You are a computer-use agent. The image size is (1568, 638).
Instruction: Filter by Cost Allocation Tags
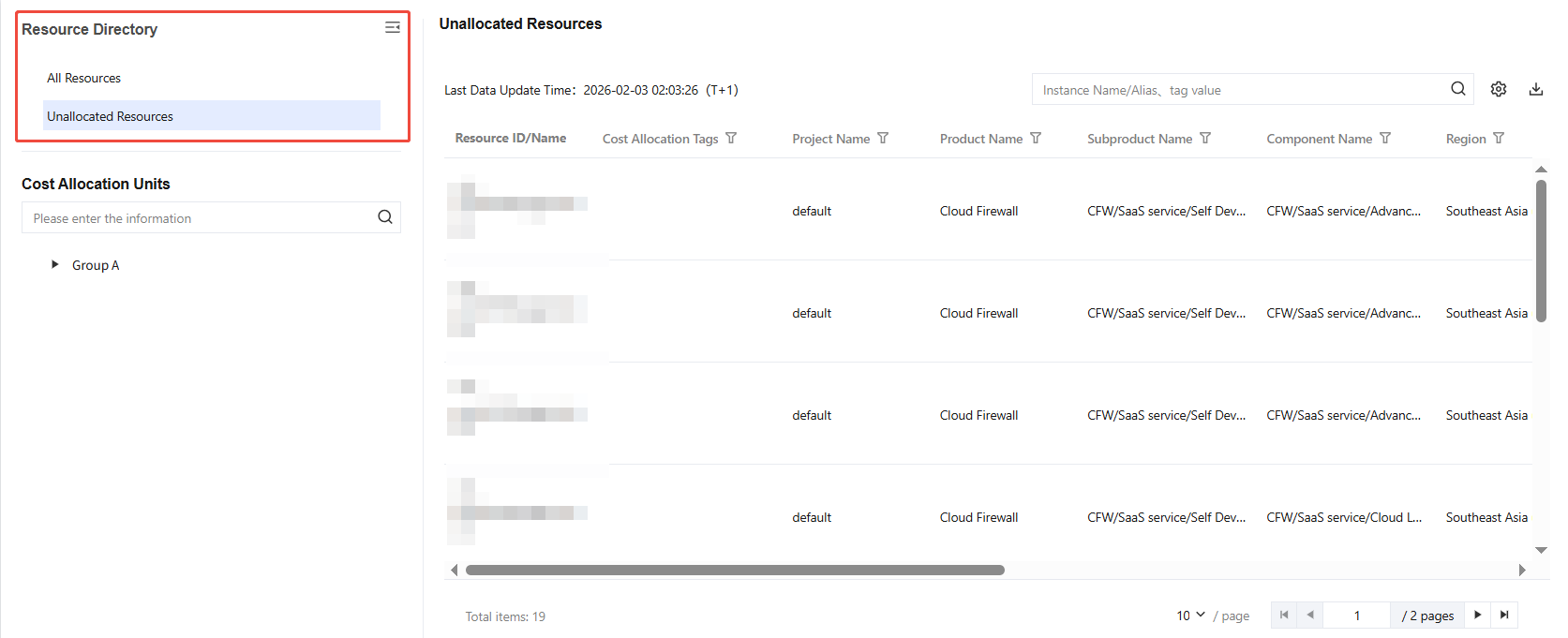(x=731, y=139)
